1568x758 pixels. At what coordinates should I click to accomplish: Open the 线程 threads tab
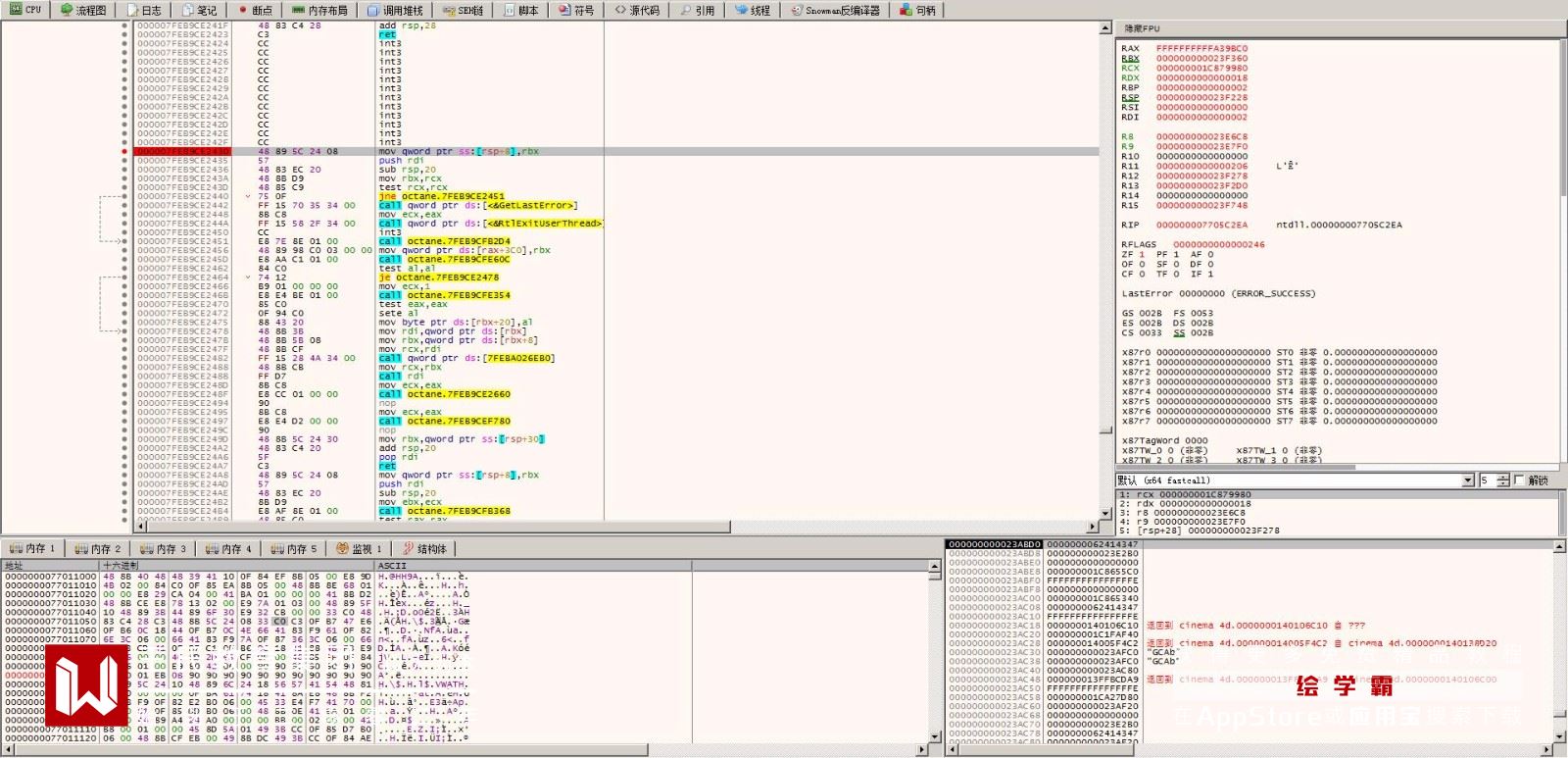tap(753, 10)
